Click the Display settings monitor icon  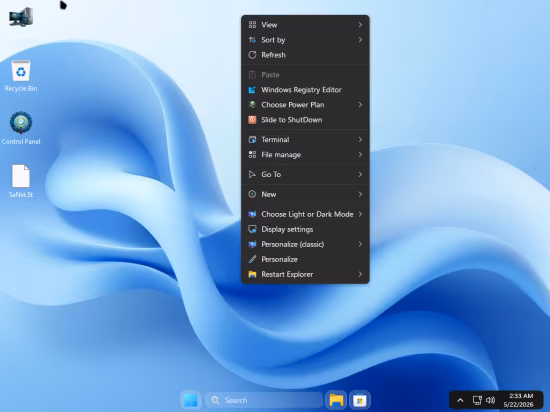252,229
